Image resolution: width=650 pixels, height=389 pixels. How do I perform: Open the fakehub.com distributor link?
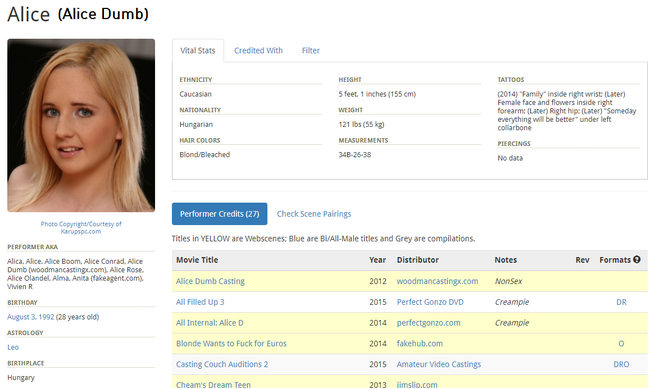click(x=420, y=343)
